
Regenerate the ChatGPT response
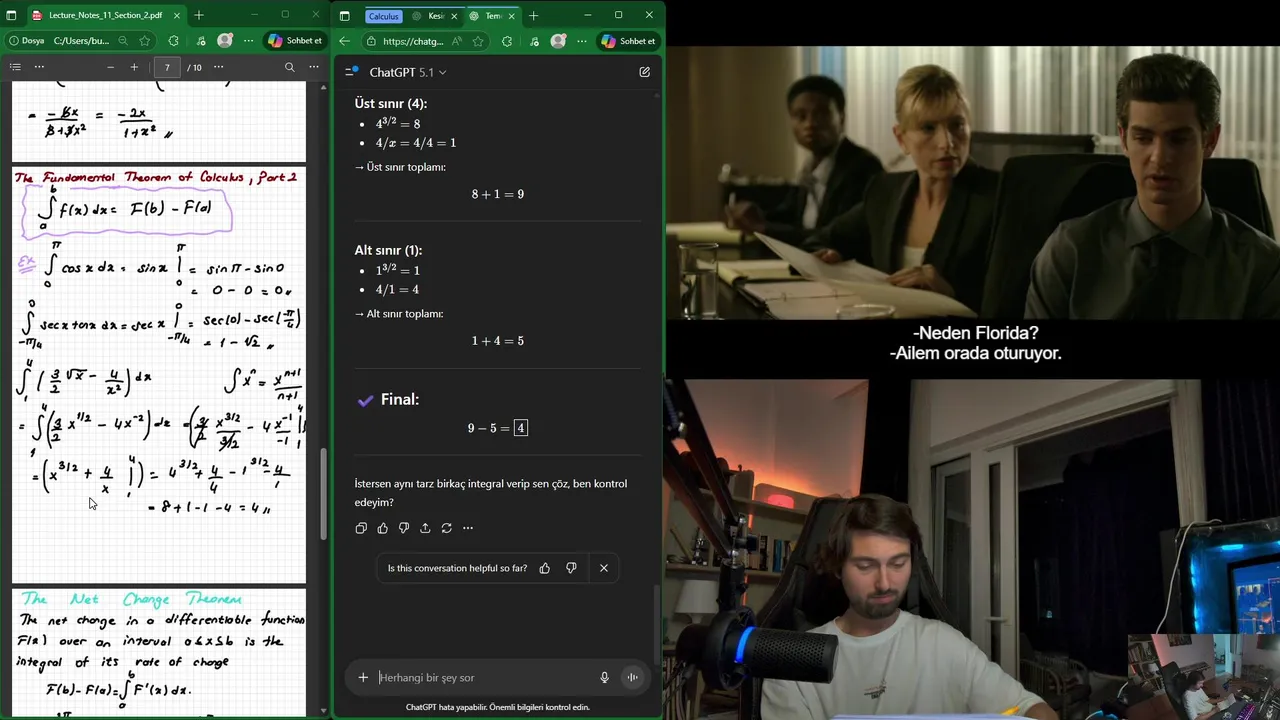(x=447, y=528)
